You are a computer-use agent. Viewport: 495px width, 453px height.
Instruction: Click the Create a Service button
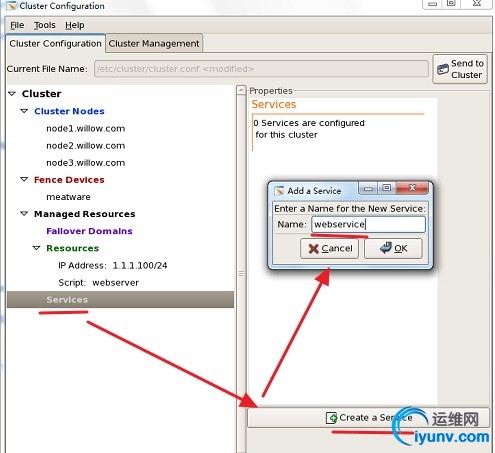(x=368, y=417)
